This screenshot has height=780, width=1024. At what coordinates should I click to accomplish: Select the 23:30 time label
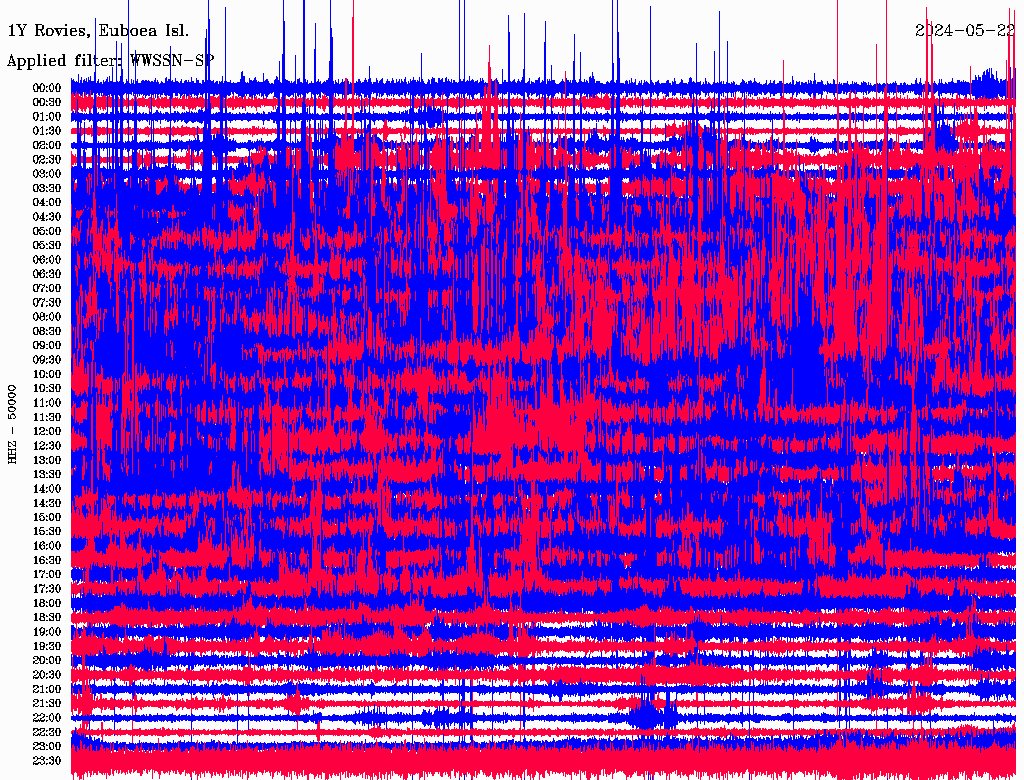click(47, 761)
